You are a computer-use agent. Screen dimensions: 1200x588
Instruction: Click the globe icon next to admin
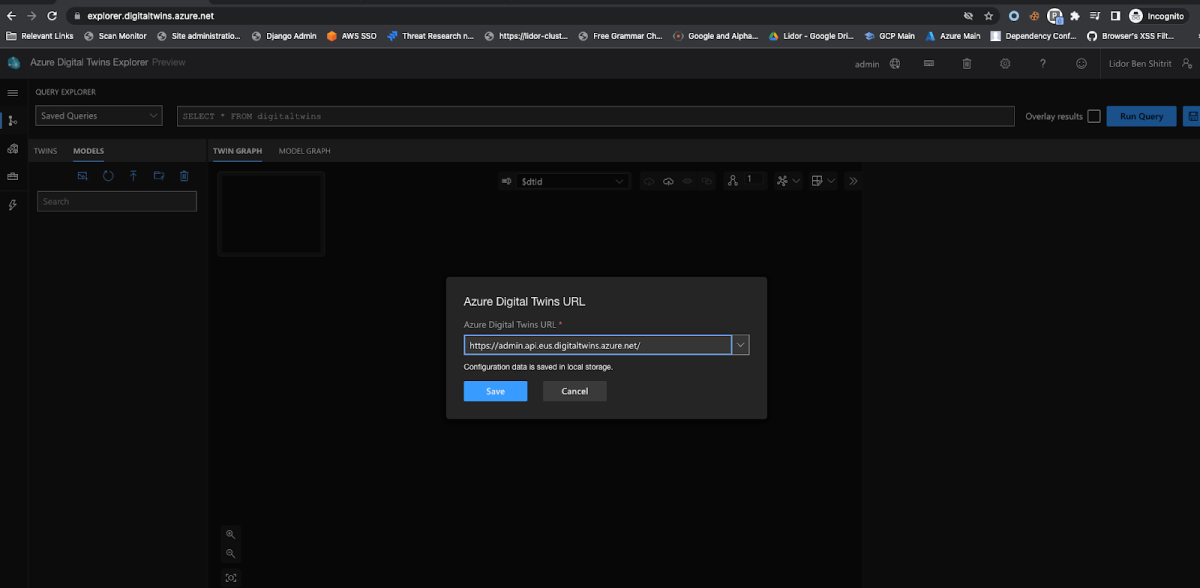point(895,63)
